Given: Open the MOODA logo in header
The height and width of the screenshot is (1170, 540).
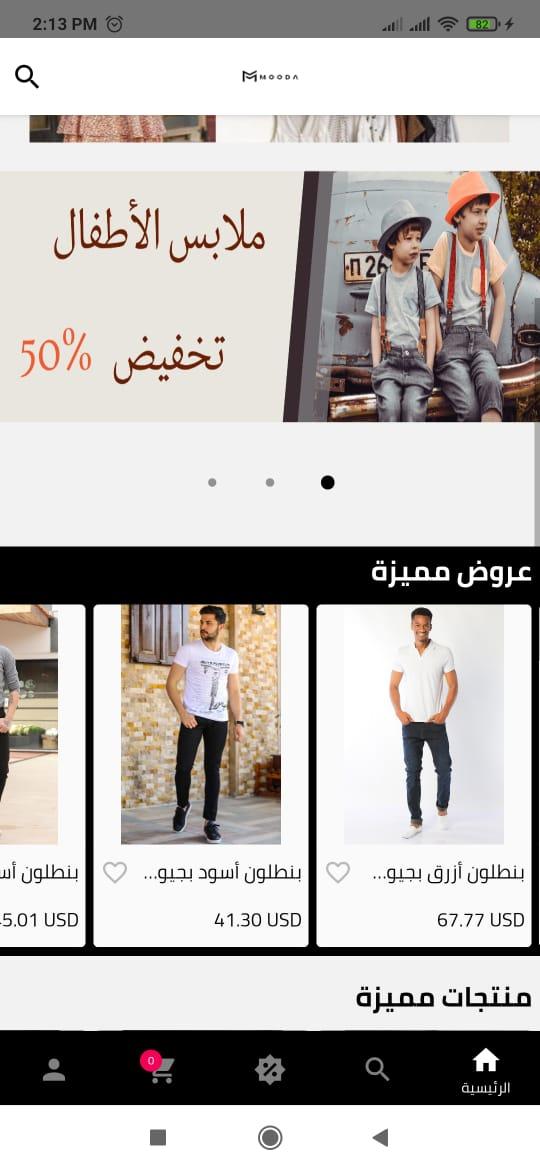Looking at the screenshot, I should [270, 76].
